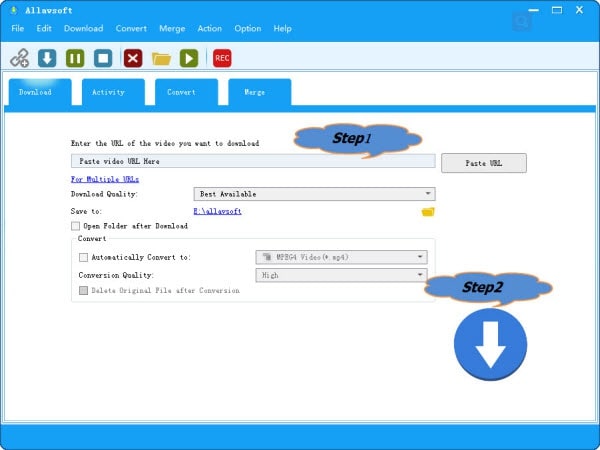
Task: Toggle Delete Original File after Conversion checkbox
Action: click(x=84, y=290)
